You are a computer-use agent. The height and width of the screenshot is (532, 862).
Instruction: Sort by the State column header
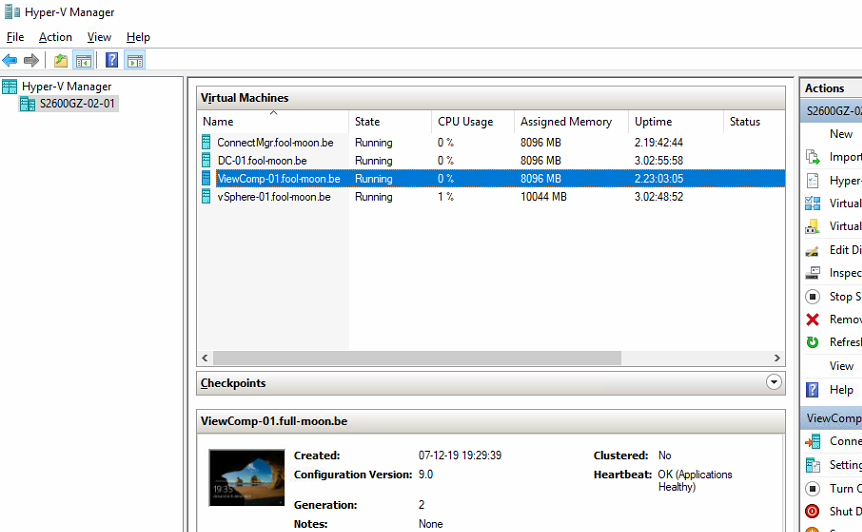coord(390,121)
